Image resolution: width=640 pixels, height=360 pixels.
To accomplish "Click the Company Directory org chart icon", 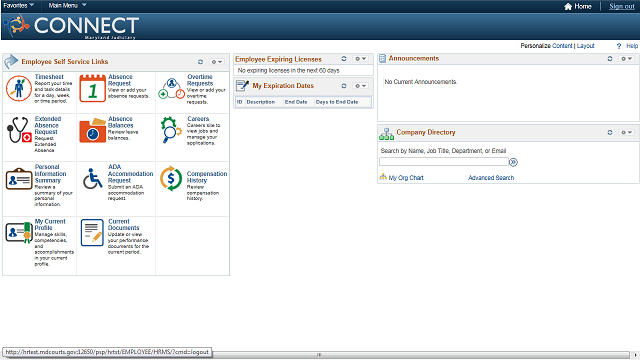I will click(x=386, y=133).
